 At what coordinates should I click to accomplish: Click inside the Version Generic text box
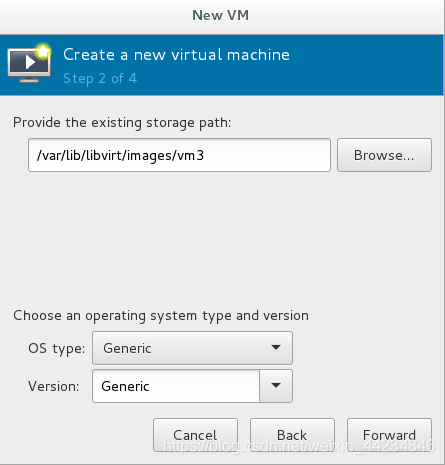[176, 386]
